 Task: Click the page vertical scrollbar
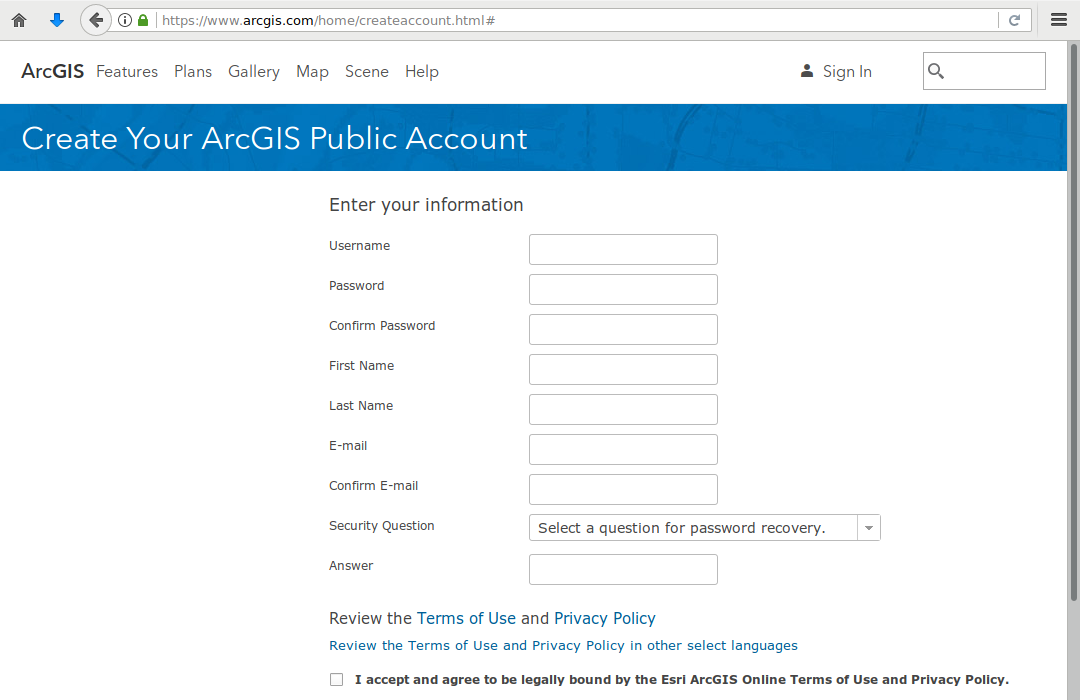(1073, 320)
